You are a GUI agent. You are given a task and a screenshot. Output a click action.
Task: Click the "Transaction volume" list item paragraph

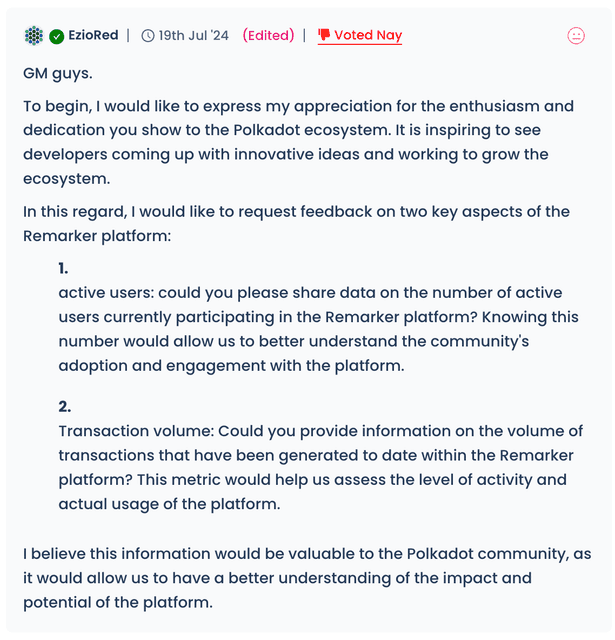pyautogui.click(x=320, y=467)
